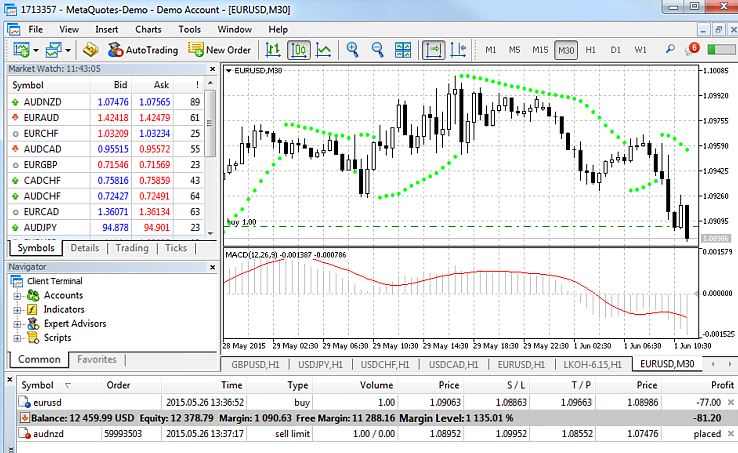
Task: Switch to M5 timeframe
Action: (x=514, y=49)
